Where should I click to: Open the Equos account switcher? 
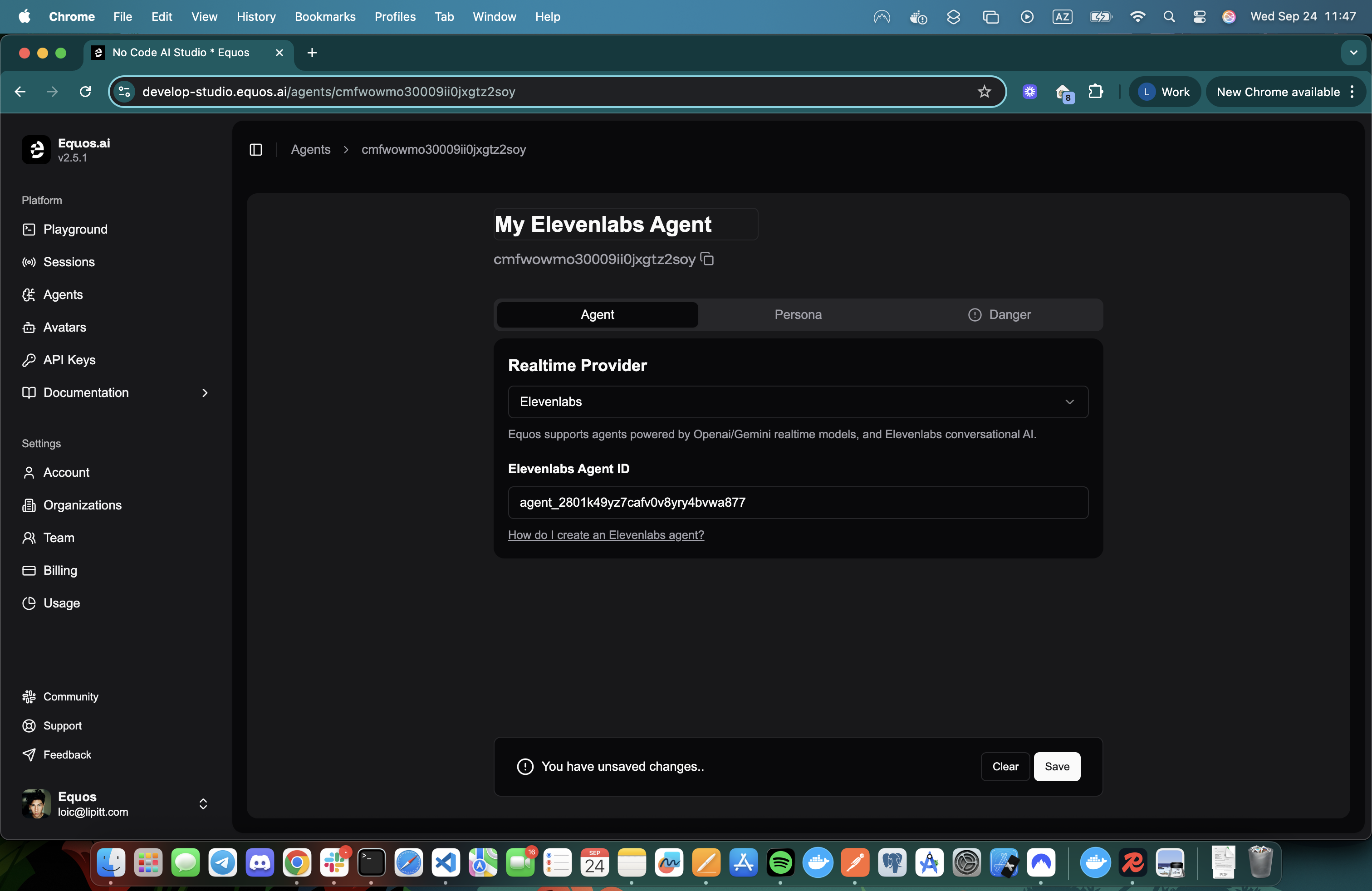(203, 804)
